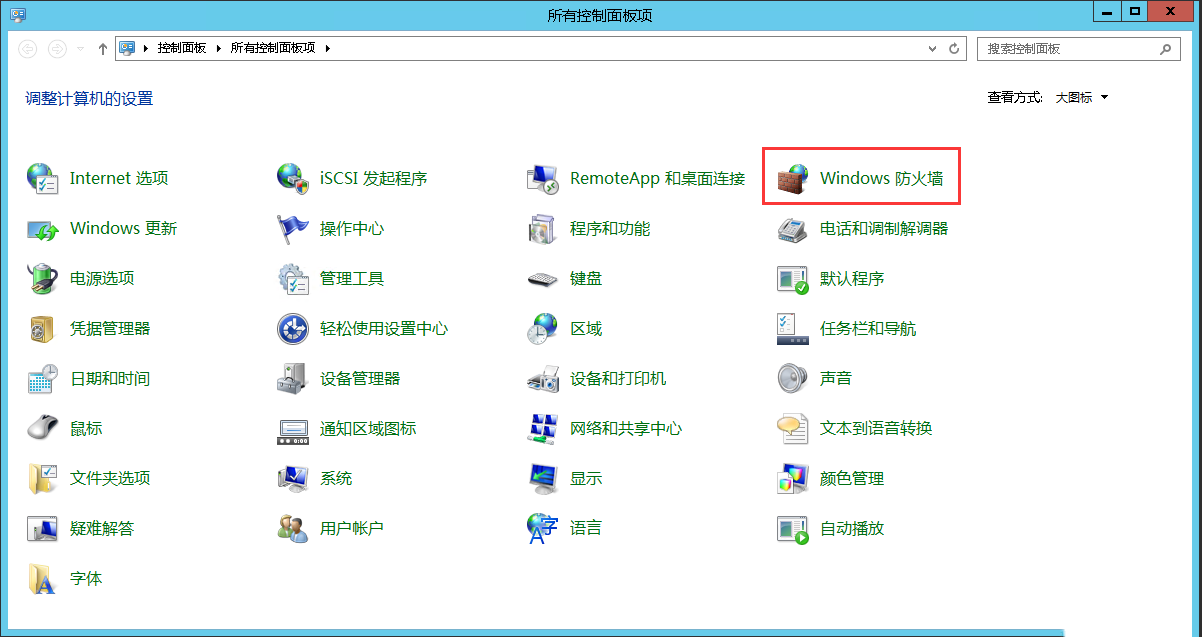The height and width of the screenshot is (637, 1202).
Task: Open the 用户帐户 people icon
Action: click(292, 528)
